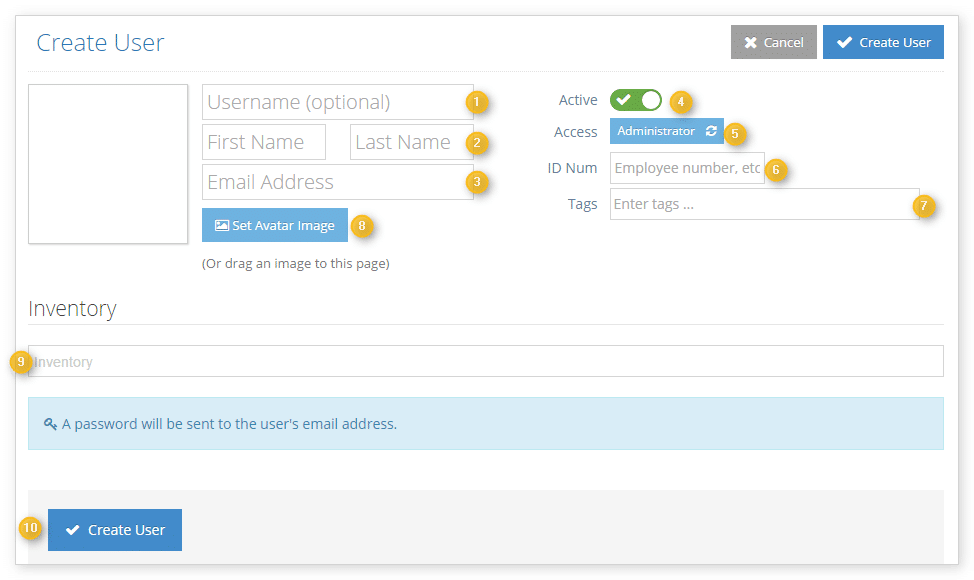Click the Set Avatar Image button
Image resolution: width=974 pixels, height=580 pixels.
(x=275, y=225)
